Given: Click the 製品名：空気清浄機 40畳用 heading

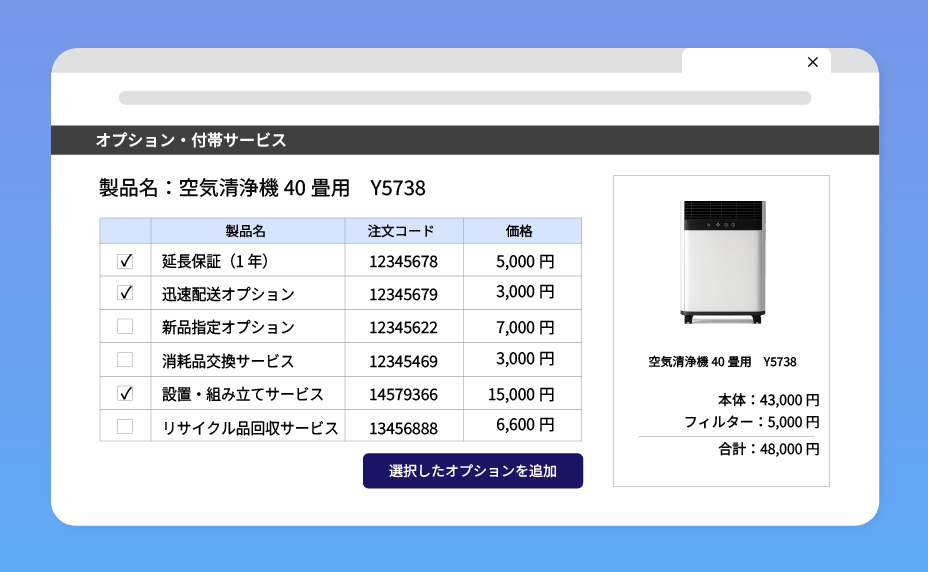Looking at the screenshot, I should pyautogui.click(x=262, y=188).
